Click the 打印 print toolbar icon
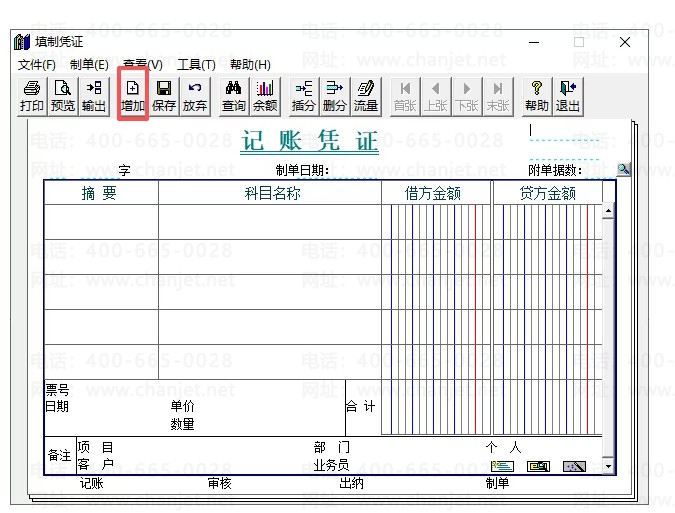 [31, 96]
